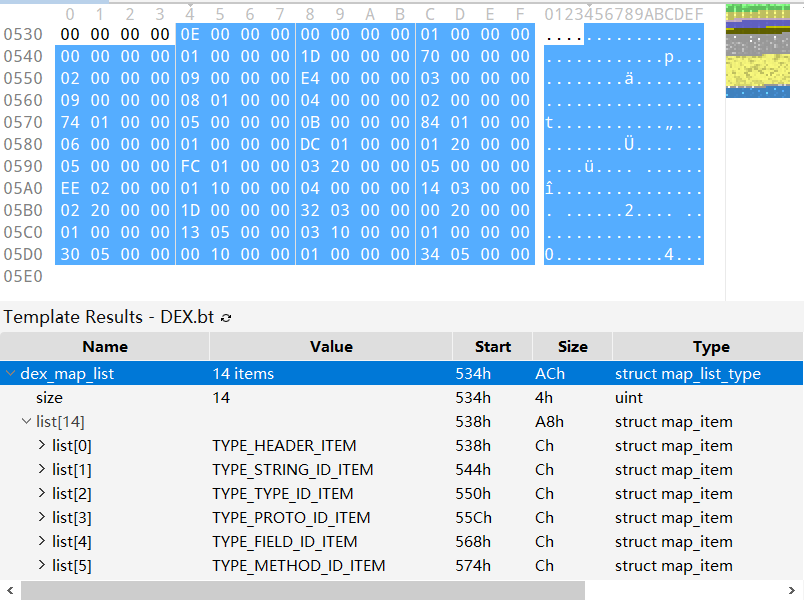Click the refresh icon beside DEX.bt

coord(226,318)
